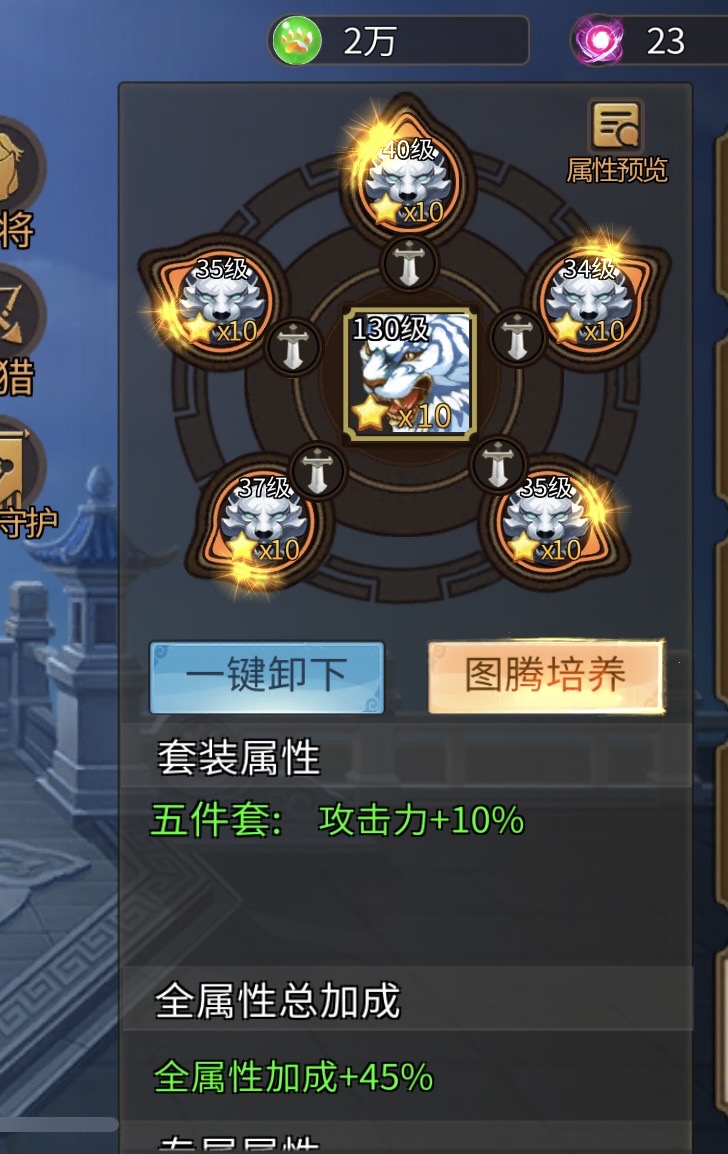Select the 37级 white tiger totem
728x1154 pixels.
click(x=264, y=520)
